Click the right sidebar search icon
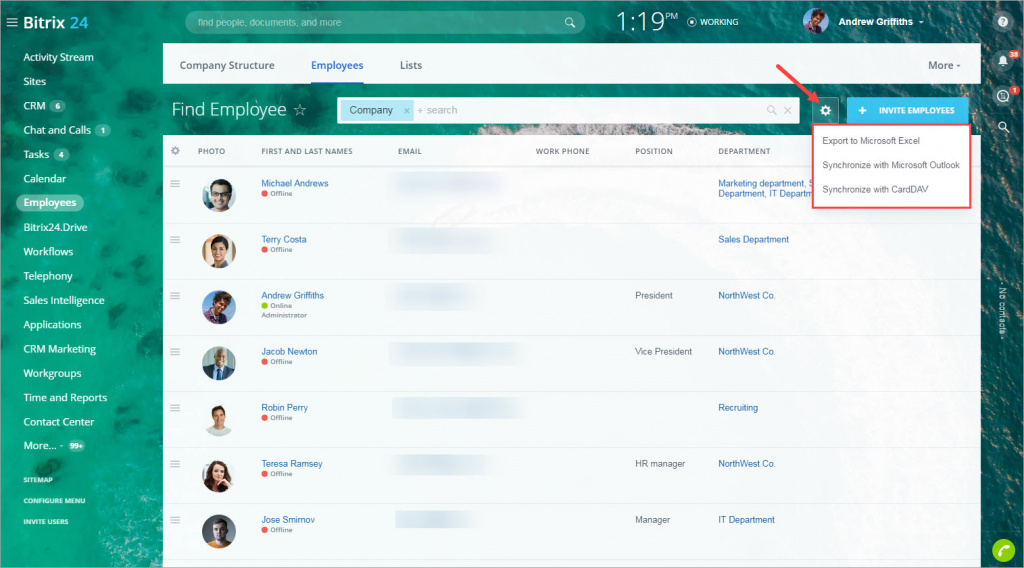Image resolution: width=1024 pixels, height=568 pixels. (1003, 127)
